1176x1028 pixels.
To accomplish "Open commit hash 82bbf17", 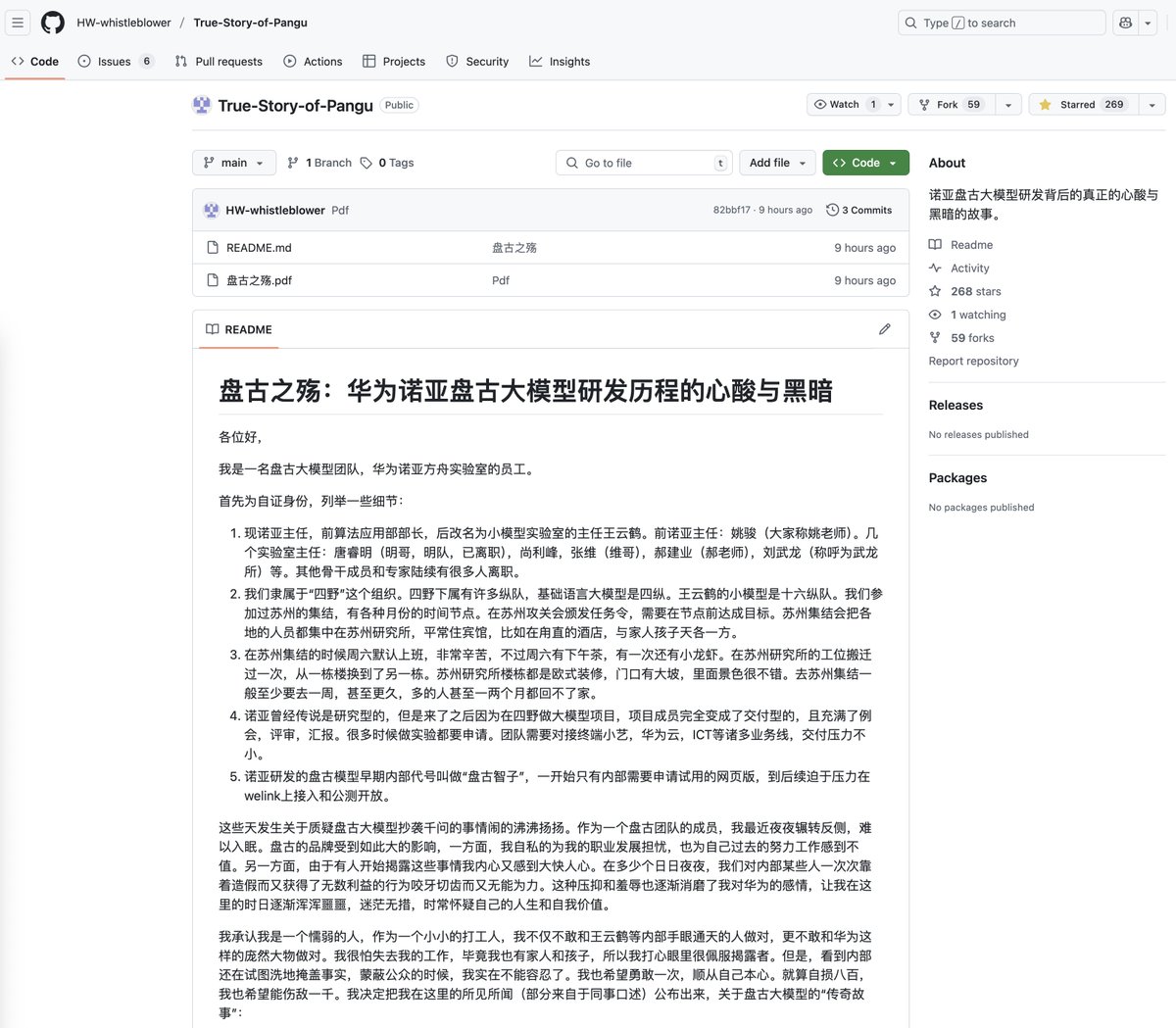I will (732, 210).
